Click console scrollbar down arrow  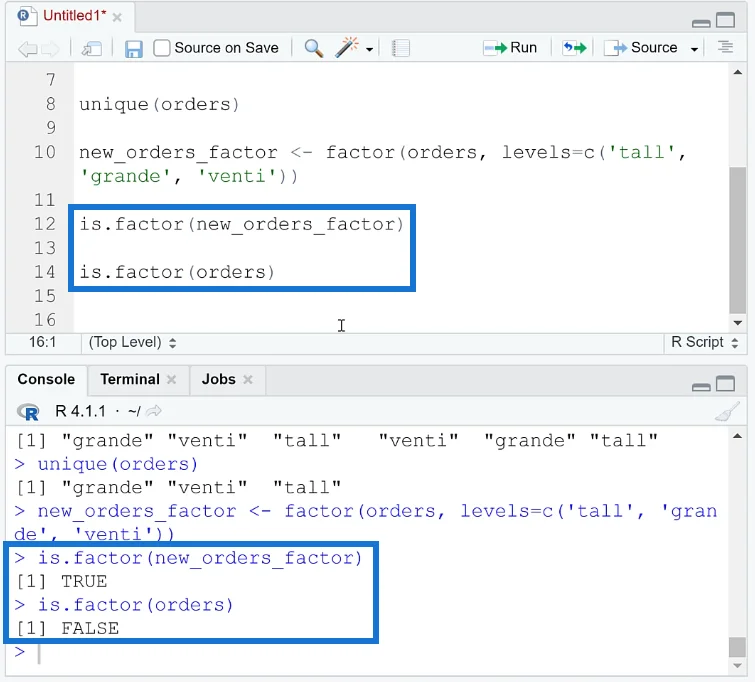pos(737,666)
